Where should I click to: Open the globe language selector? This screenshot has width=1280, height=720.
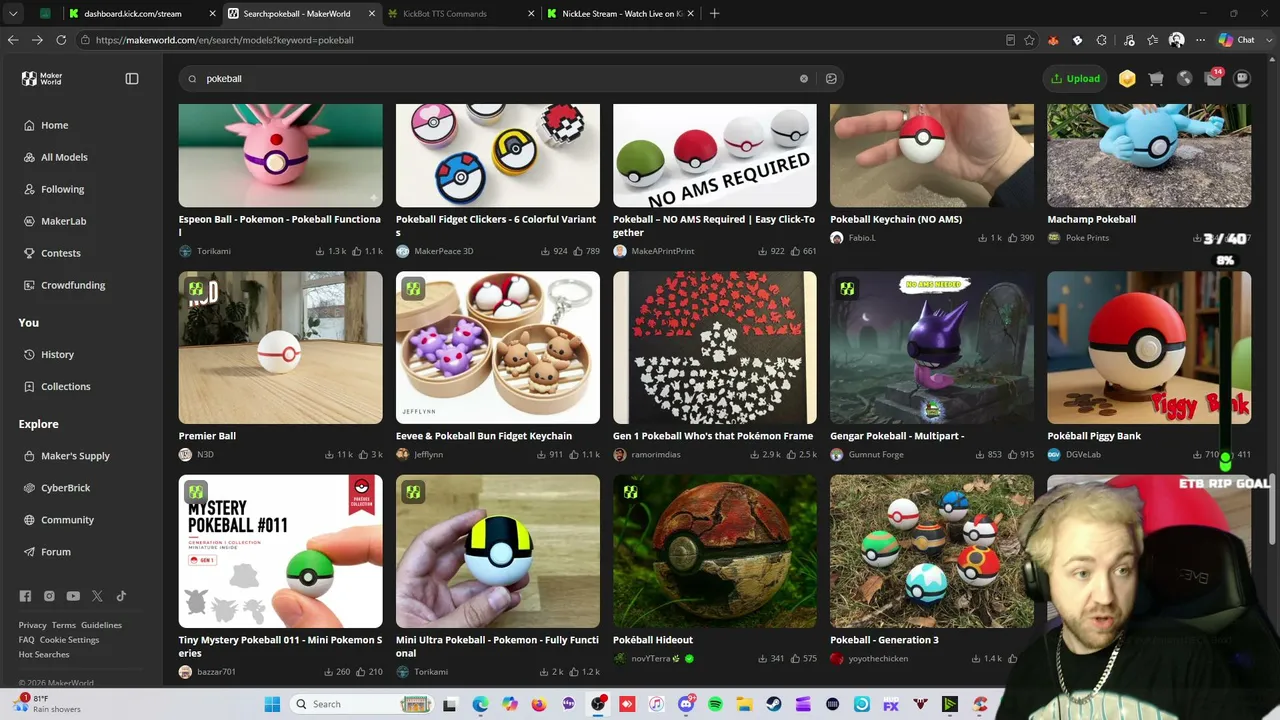coord(1185,78)
